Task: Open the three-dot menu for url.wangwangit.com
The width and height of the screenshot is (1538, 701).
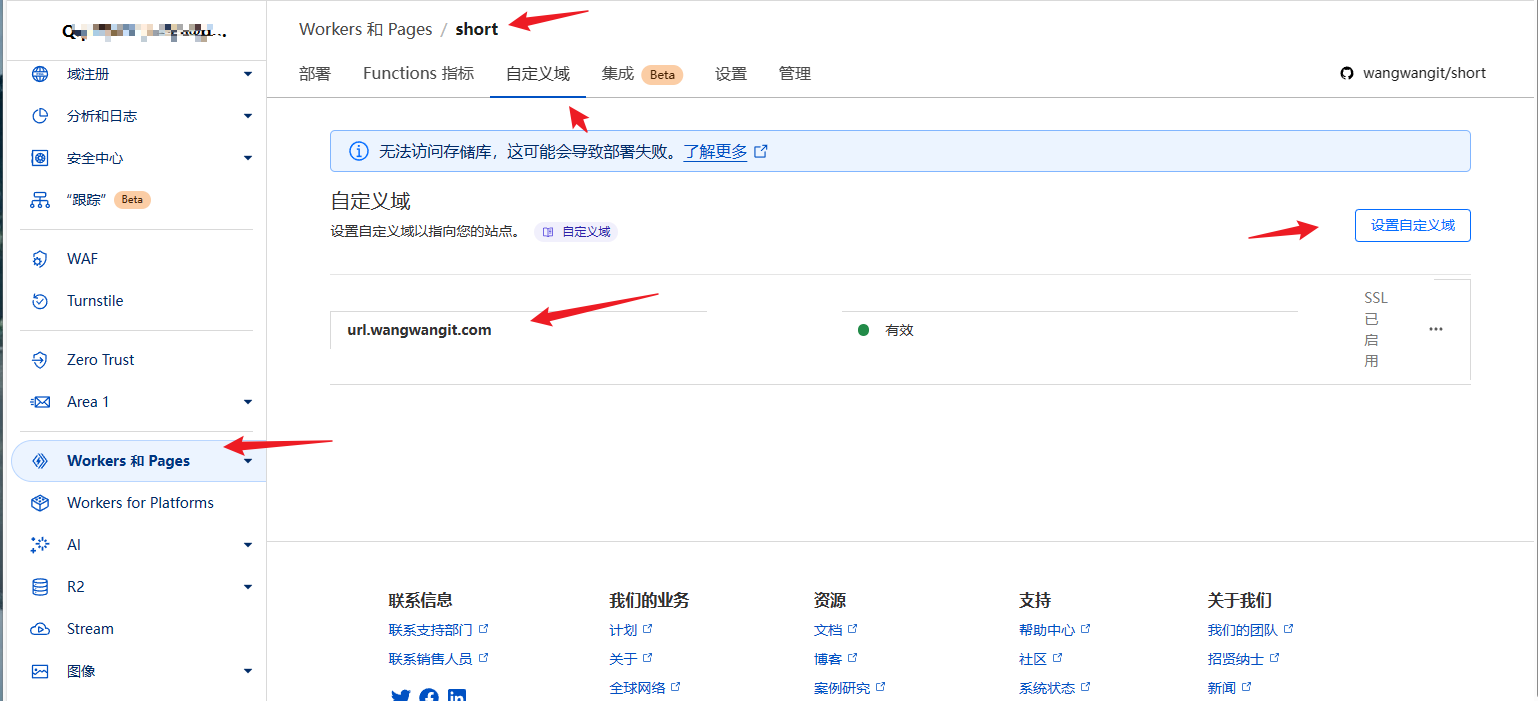Action: (x=1436, y=329)
